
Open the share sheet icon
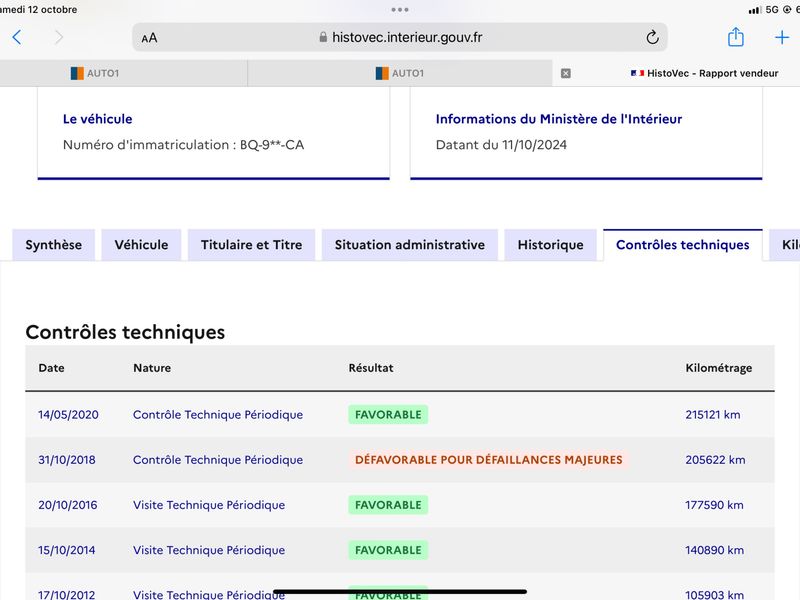click(735, 37)
